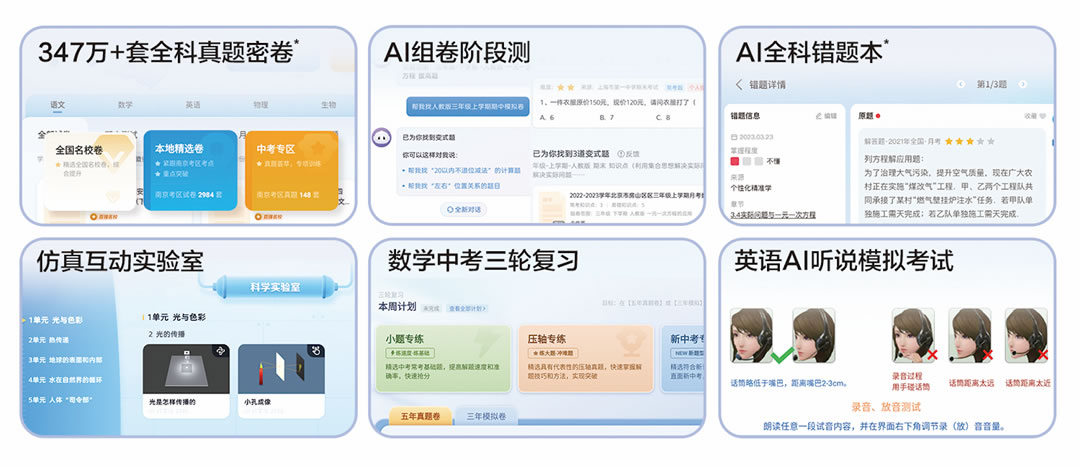
Task: Open the 小题专练 green card
Action: click(444, 358)
